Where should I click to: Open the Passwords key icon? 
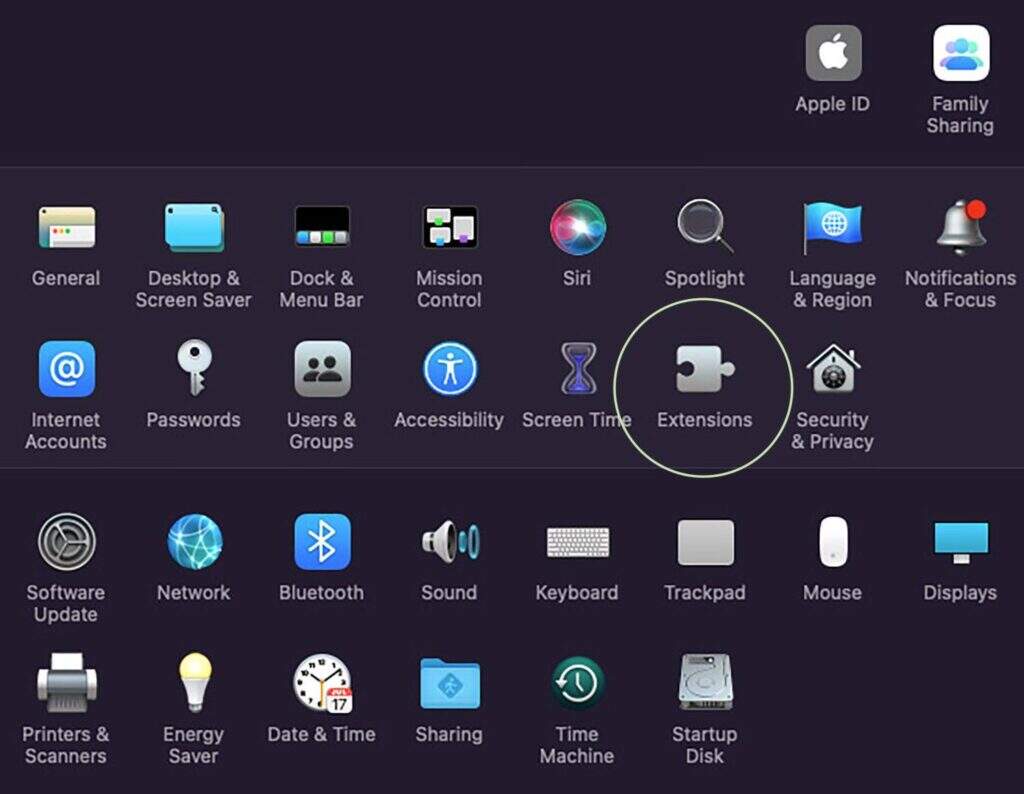195,368
